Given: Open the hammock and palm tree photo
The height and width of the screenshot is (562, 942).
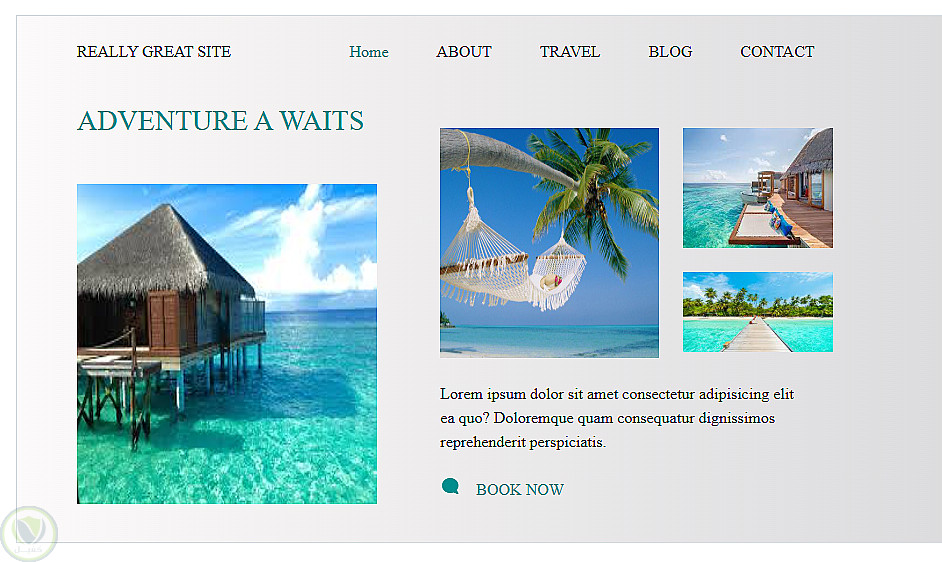Looking at the screenshot, I should 549,243.
